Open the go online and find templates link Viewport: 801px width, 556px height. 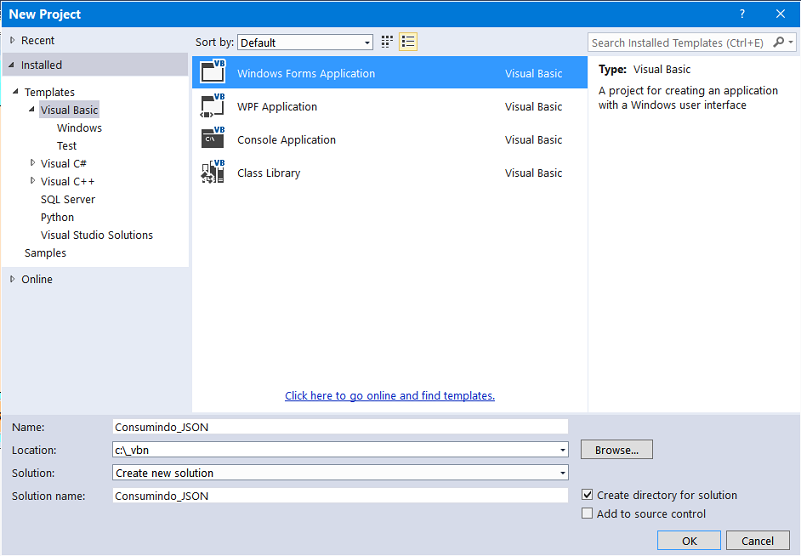[x=390, y=396]
